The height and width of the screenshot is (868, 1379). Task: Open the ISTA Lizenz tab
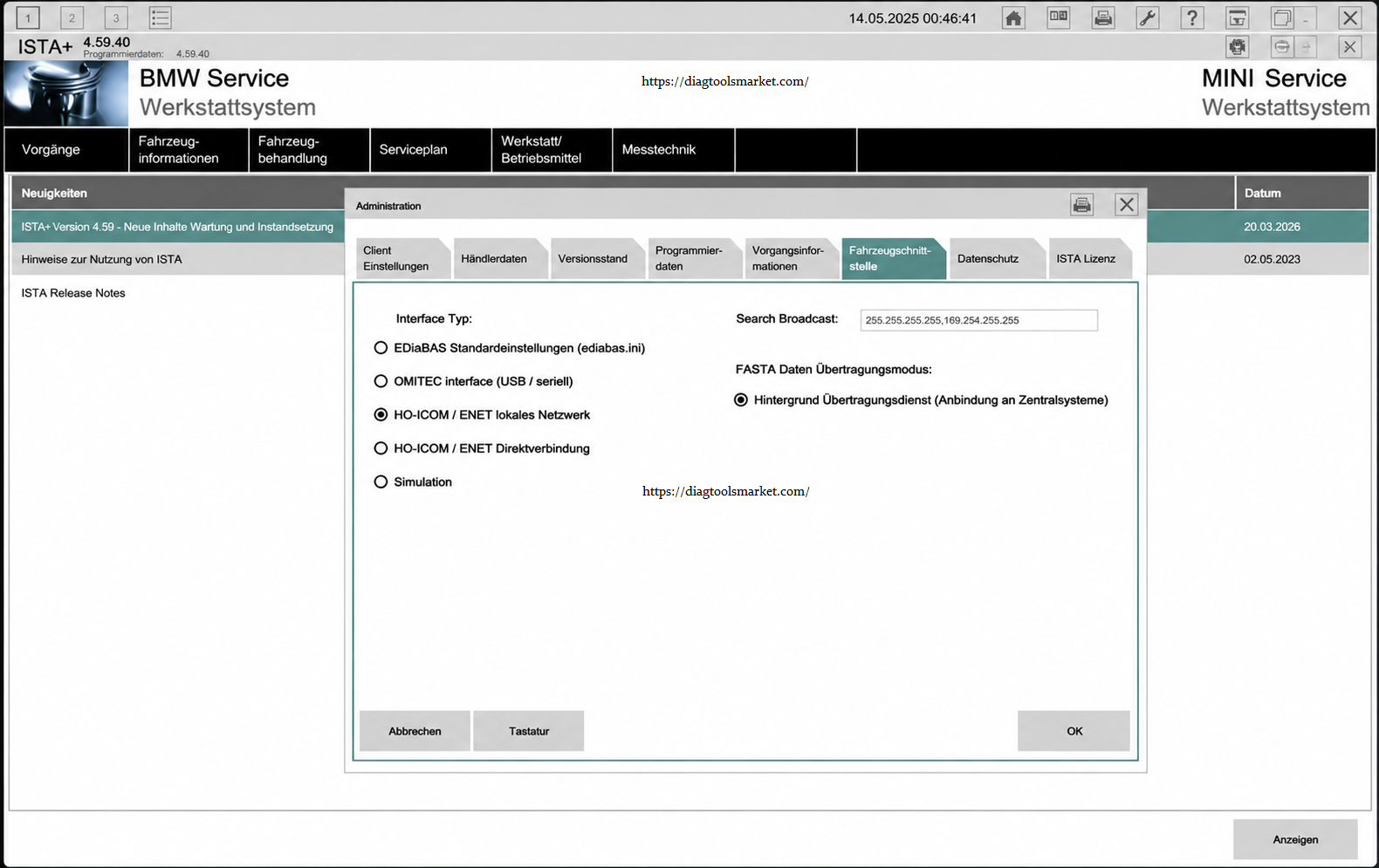click(1089, 258)
